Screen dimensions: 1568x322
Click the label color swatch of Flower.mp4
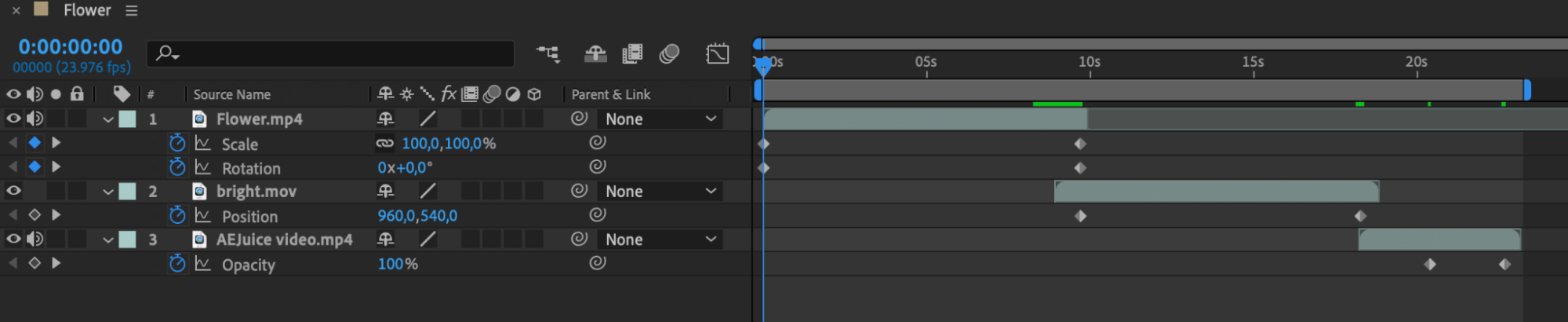127,119
